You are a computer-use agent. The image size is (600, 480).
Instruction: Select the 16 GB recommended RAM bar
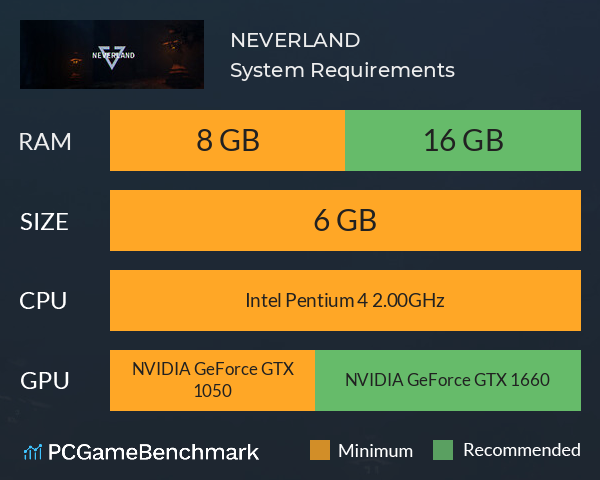pos(463,140)
